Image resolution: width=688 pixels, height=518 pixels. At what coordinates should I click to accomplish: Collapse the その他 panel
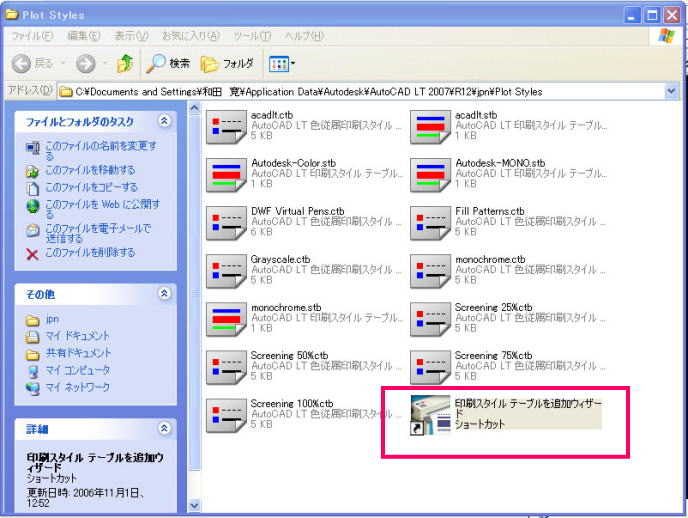pyautogui.click(x=164, y=293)
